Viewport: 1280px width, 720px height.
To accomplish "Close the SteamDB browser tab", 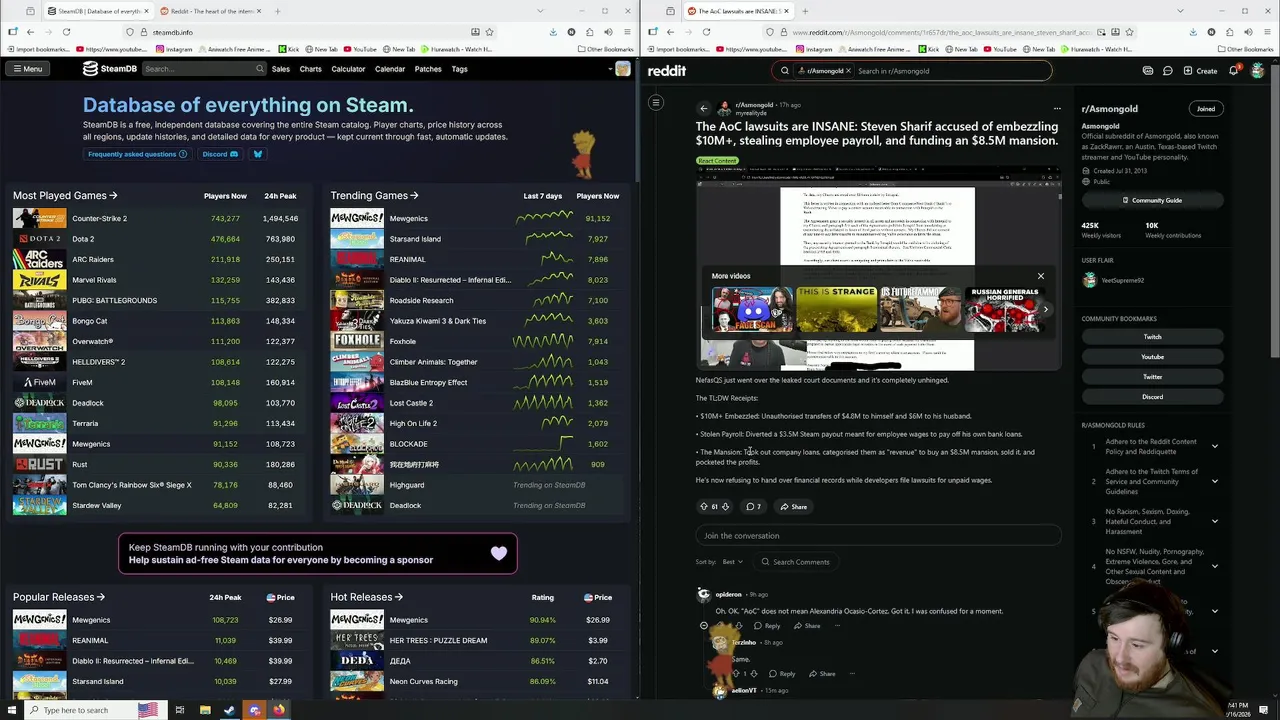I will click(146, 11).
